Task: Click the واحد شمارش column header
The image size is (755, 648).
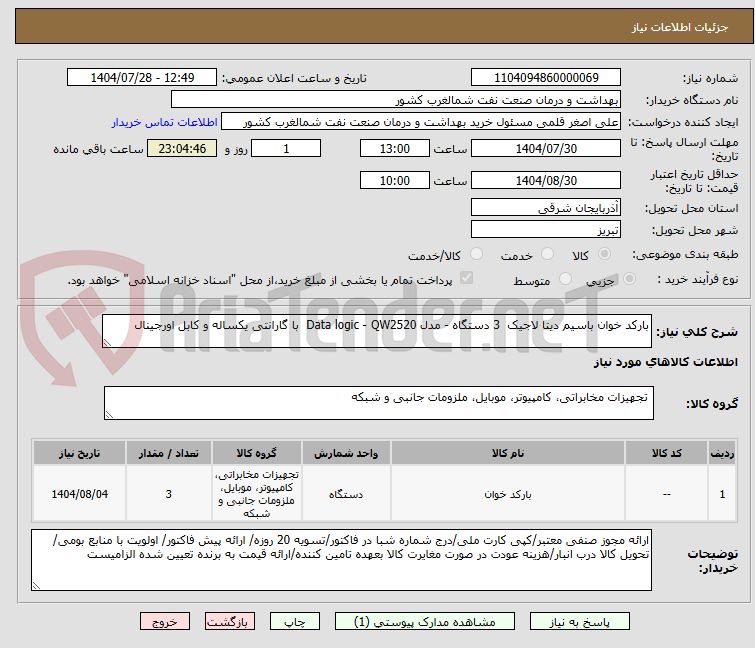Action: coord(346,453)
